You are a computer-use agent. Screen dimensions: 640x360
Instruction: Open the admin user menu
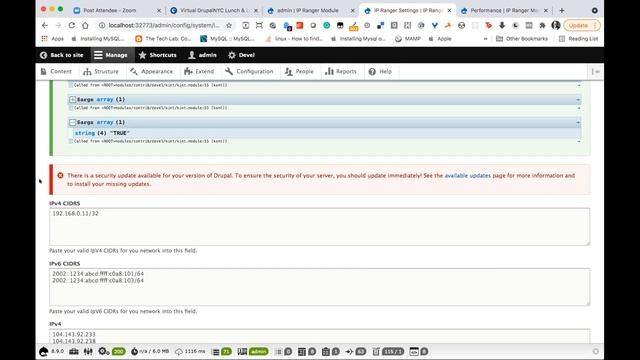(x=202, y=55)
